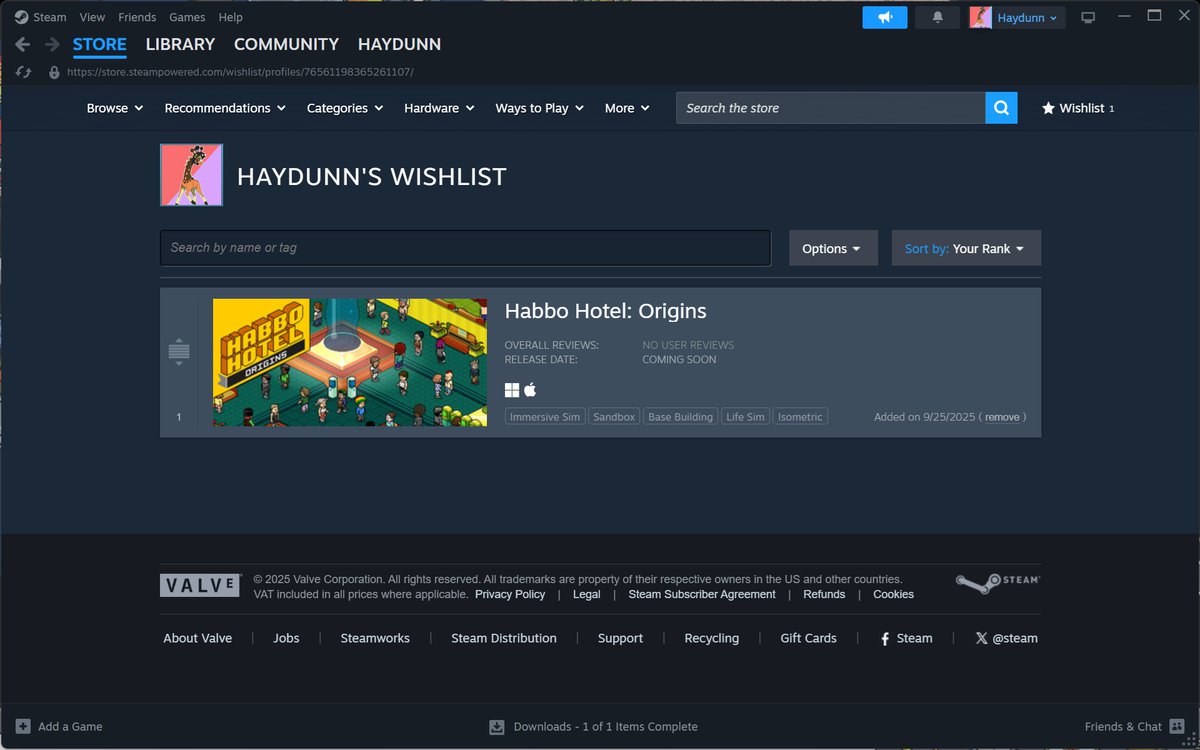Image resolution: width=1200 pixels, height=750 pixels.
Task: Open the Sort by Your Rank dropdown
Action: (966, 248)
